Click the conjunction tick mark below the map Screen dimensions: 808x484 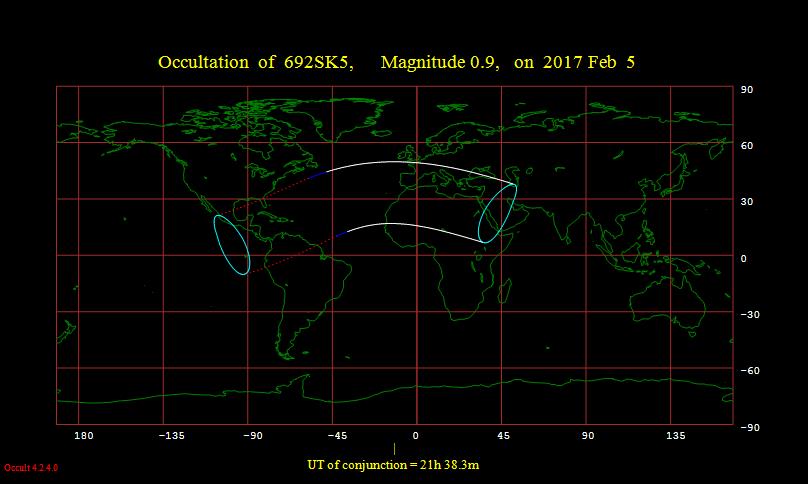395,448
